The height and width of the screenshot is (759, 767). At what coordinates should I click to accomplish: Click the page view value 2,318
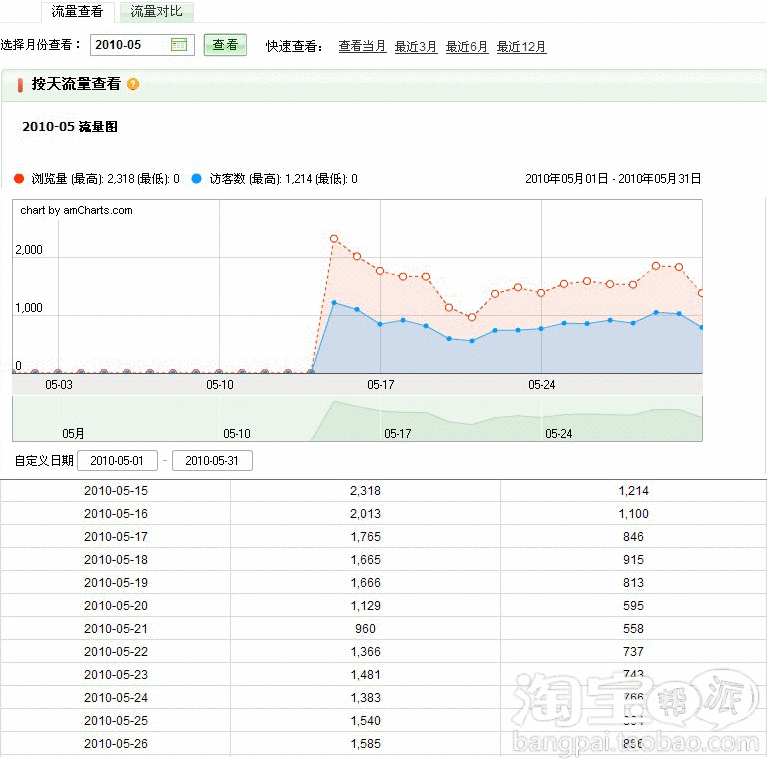(x=365, y=491)
